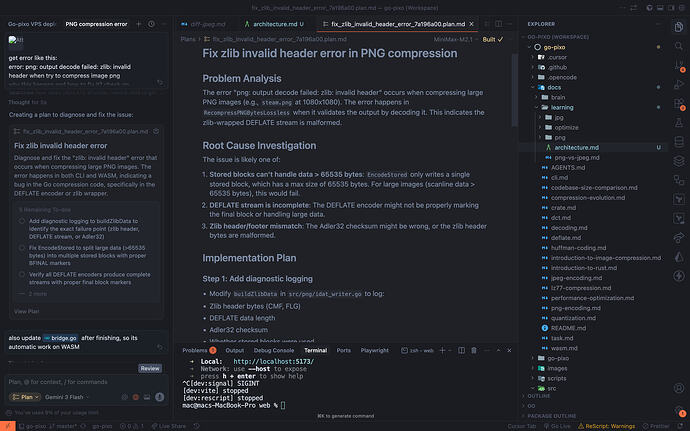Click the editor vertical scrollbar
The height and width of the screenshot is (431, 690).
(514, 90)
